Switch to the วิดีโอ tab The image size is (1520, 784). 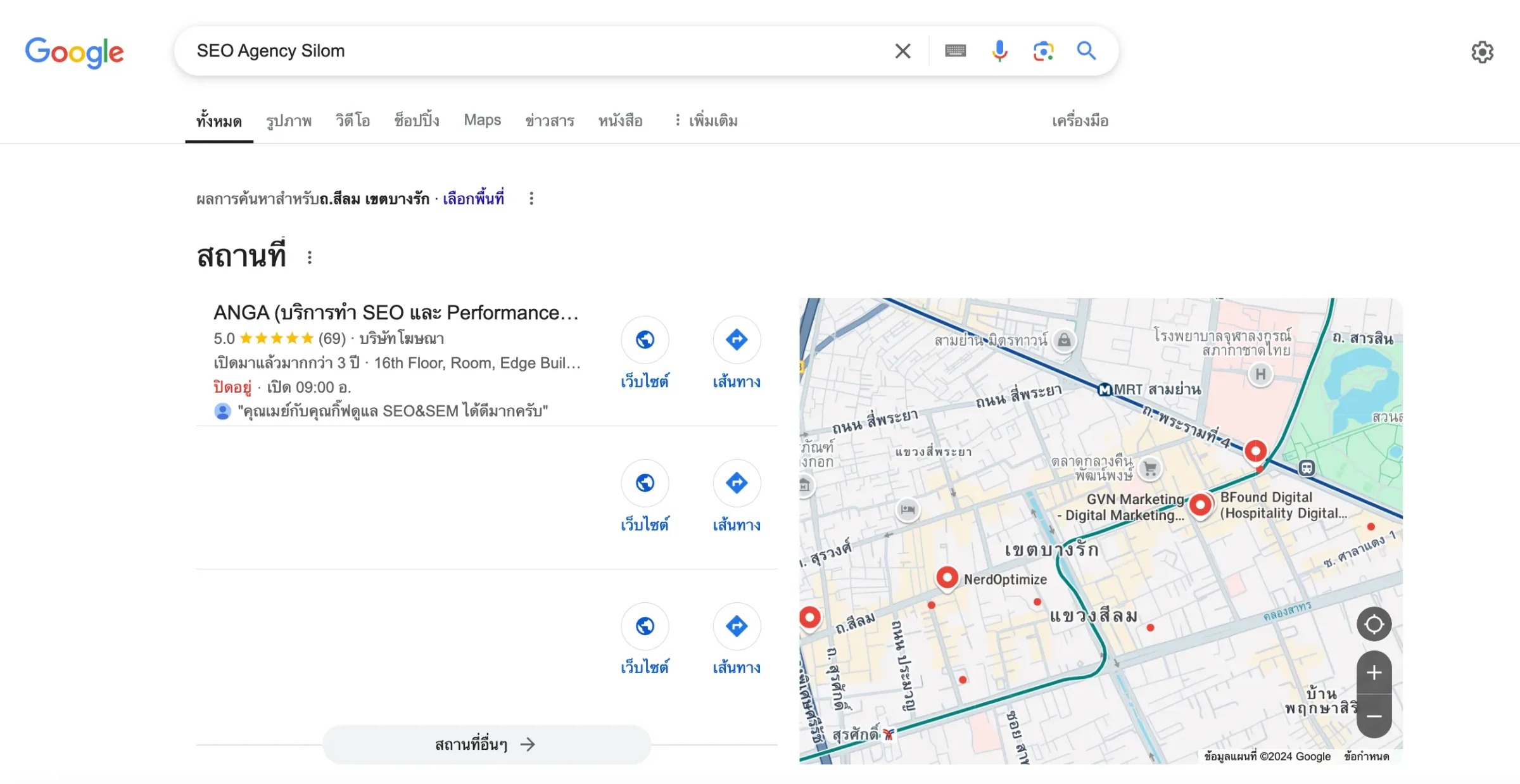tap(353, 120)
